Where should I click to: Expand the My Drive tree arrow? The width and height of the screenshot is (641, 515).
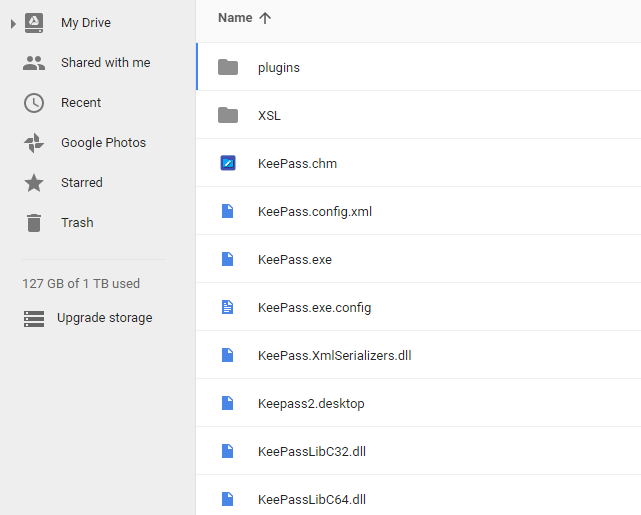pos(13,24)
